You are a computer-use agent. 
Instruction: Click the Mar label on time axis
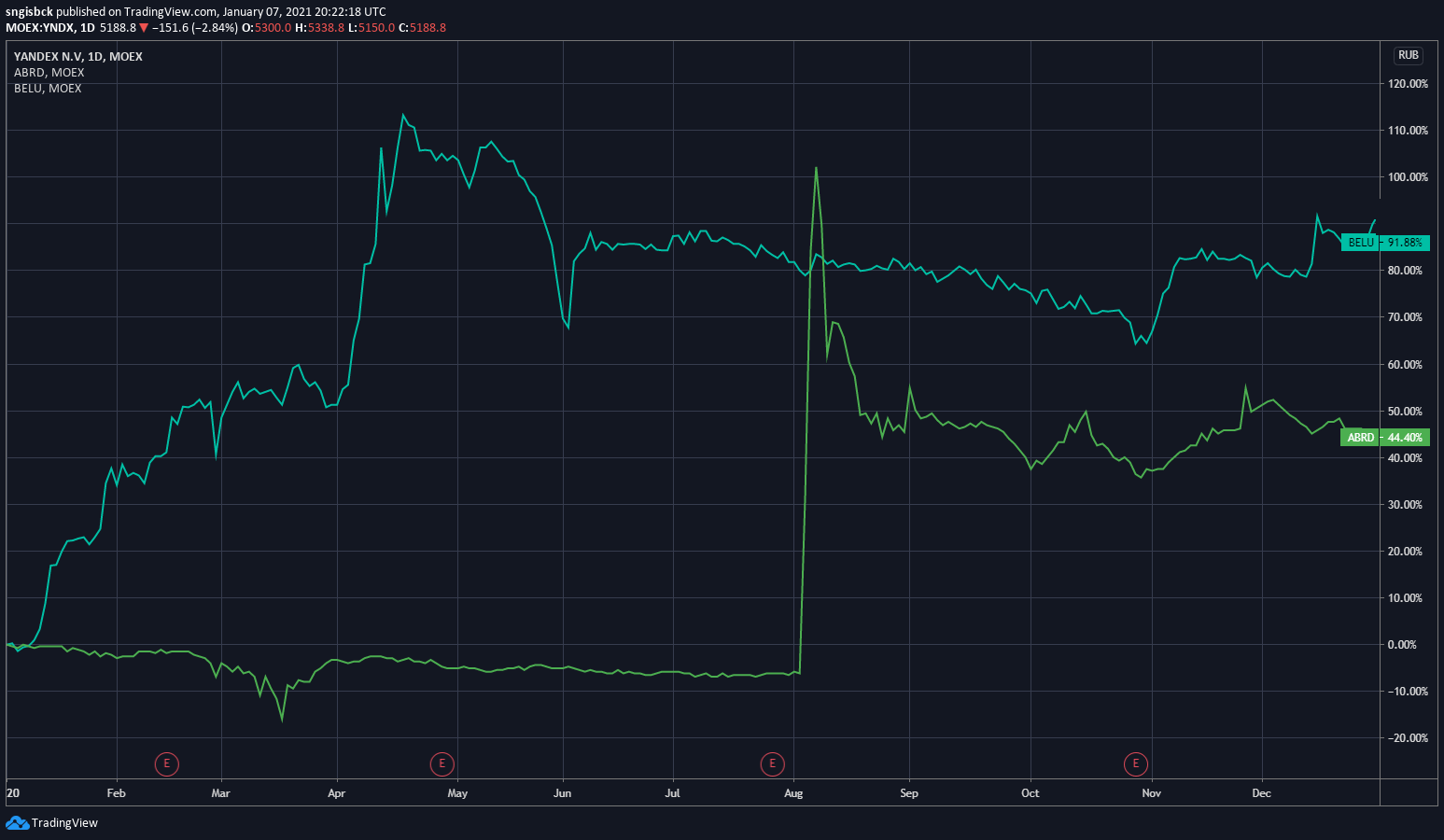tap(220, 793)
